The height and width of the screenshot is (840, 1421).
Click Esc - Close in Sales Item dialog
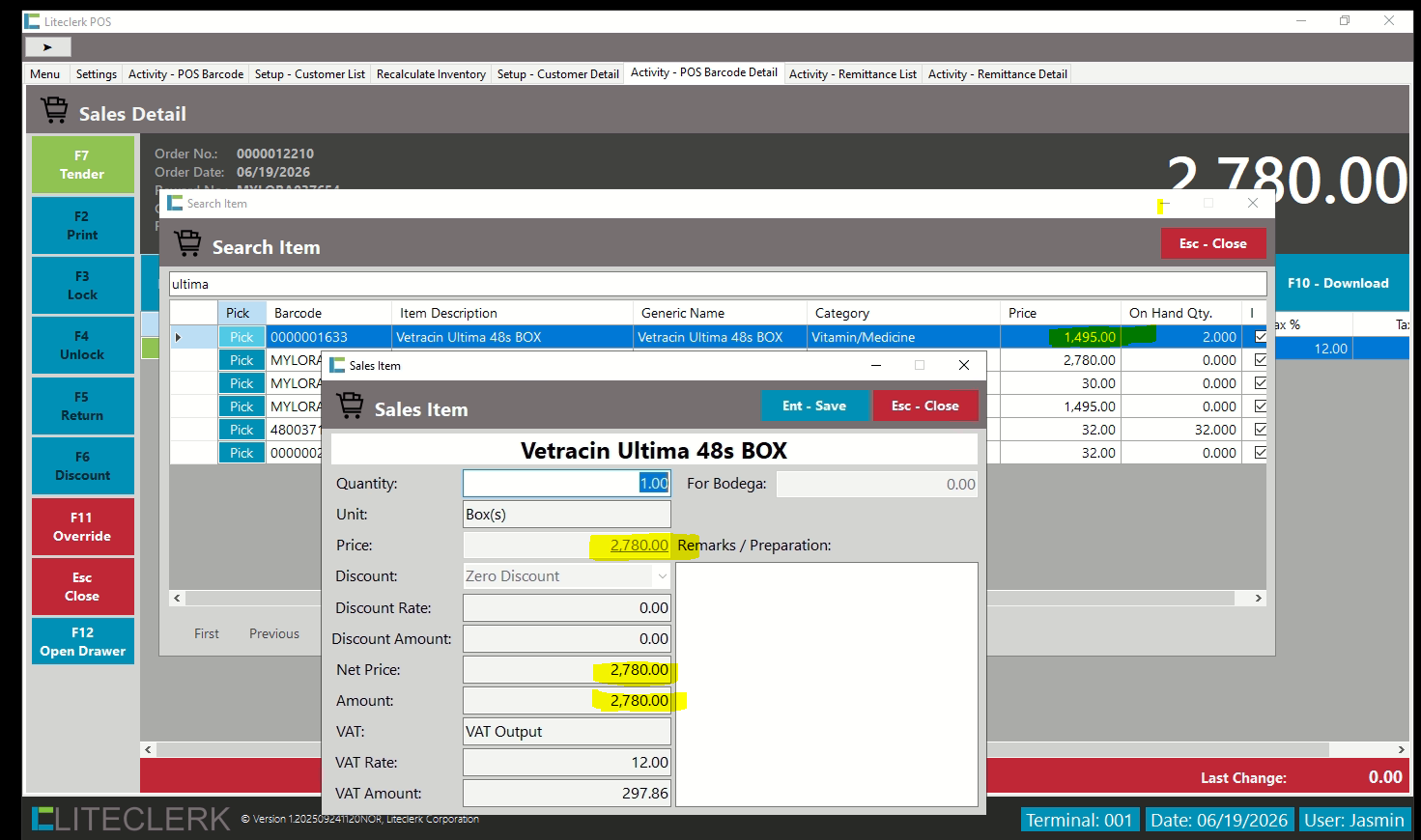pyautogui.click(x=925, y=406)
